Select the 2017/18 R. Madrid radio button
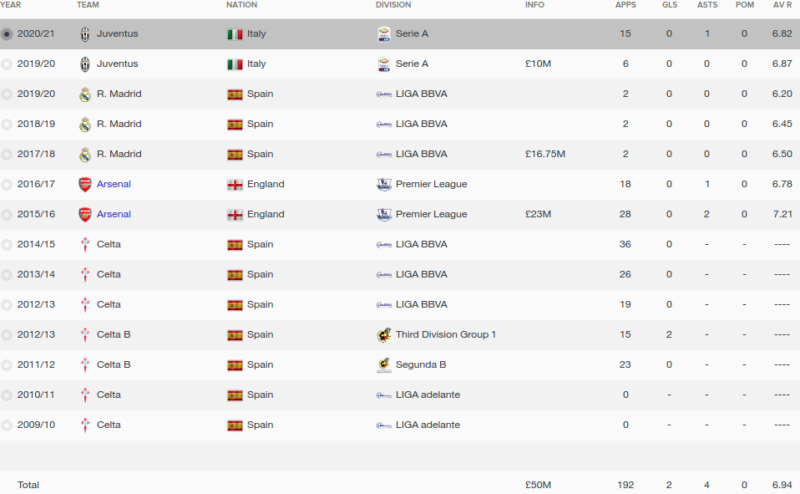800x494 pixels. click(x=7, y=155)
